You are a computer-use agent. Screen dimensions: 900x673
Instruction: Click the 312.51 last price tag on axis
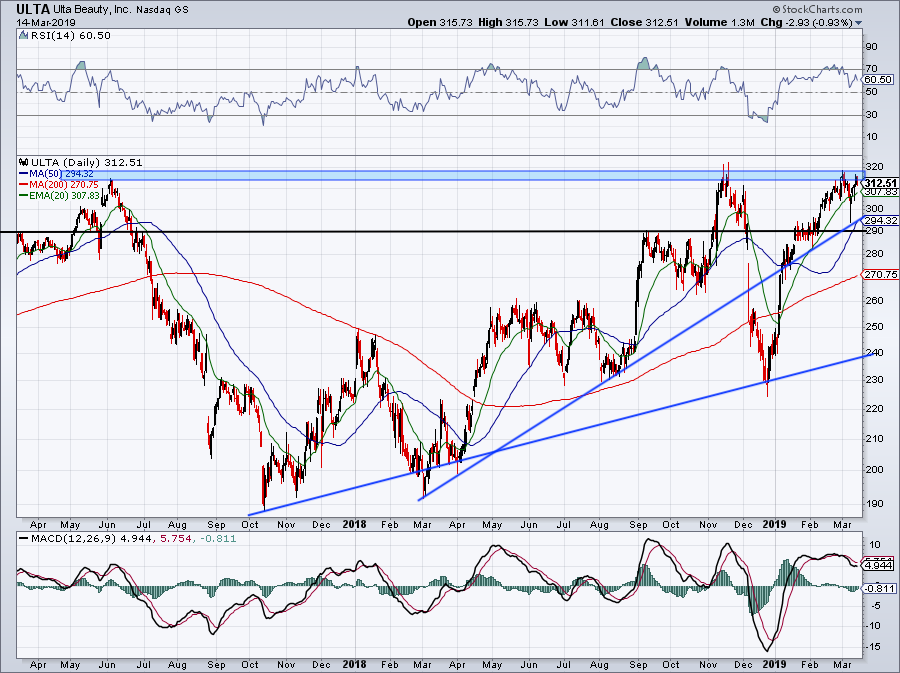click(880, 183)
